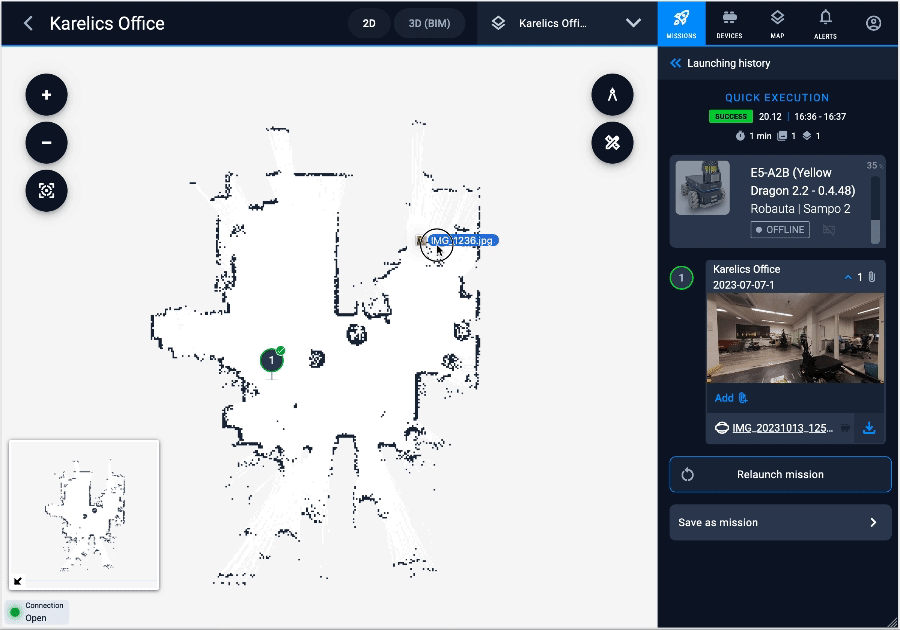Go back using the top-left arrow

coord(28,23)
